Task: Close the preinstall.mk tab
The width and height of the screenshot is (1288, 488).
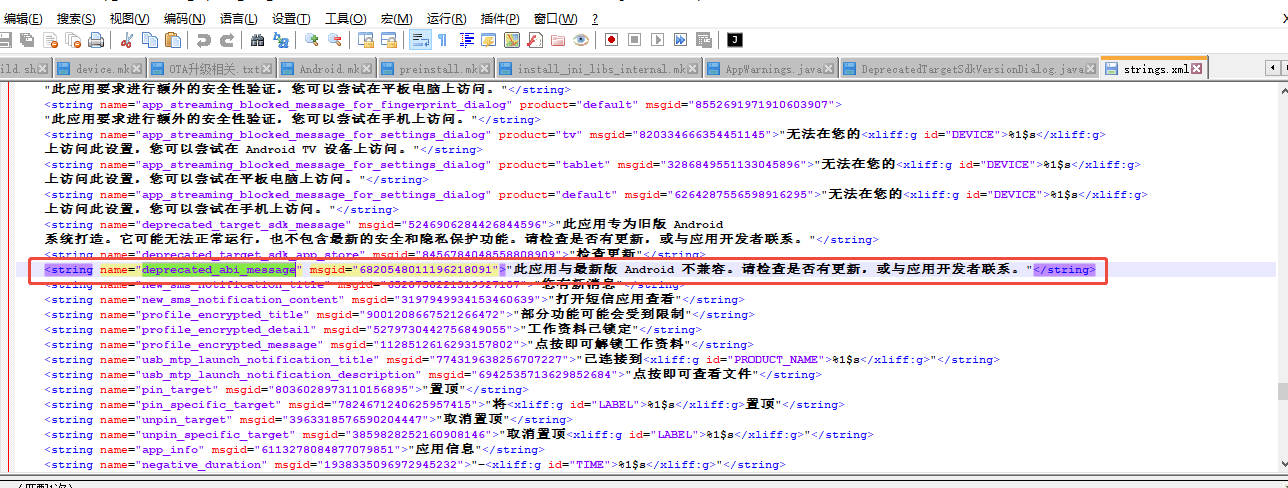Action: point(484,70)
